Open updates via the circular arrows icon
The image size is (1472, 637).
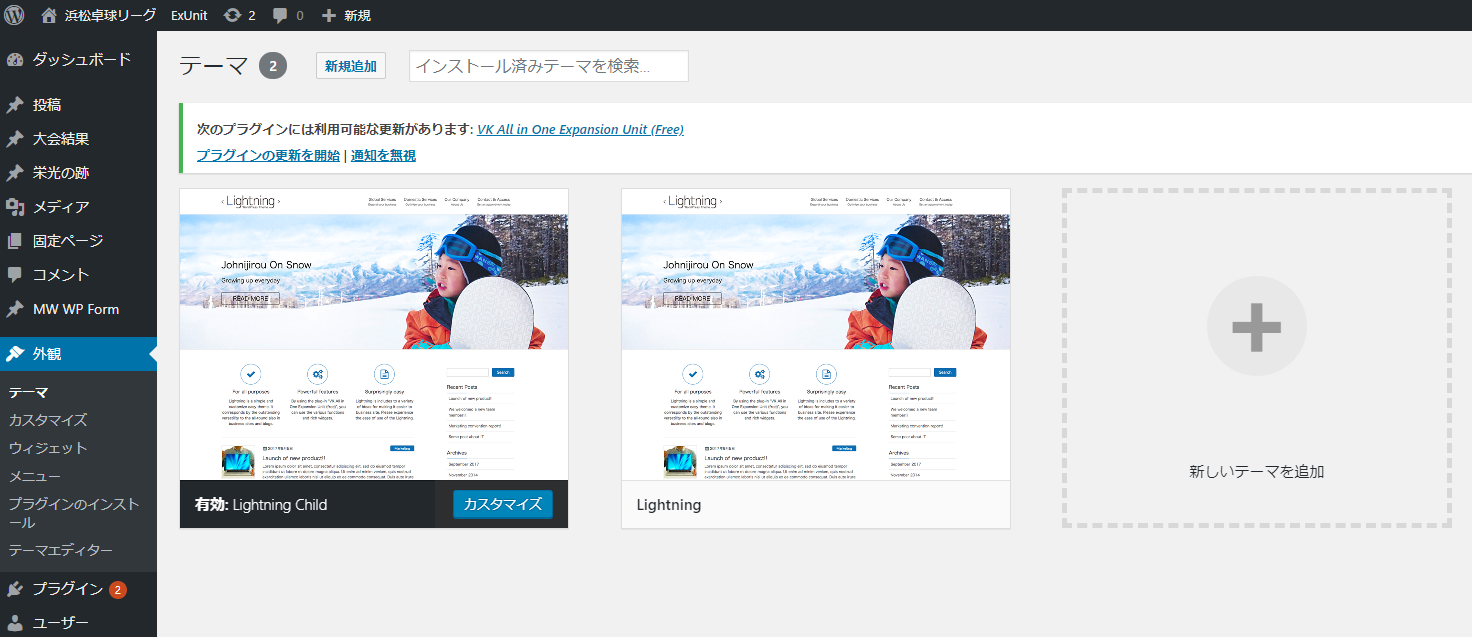(x=232, y=15)
